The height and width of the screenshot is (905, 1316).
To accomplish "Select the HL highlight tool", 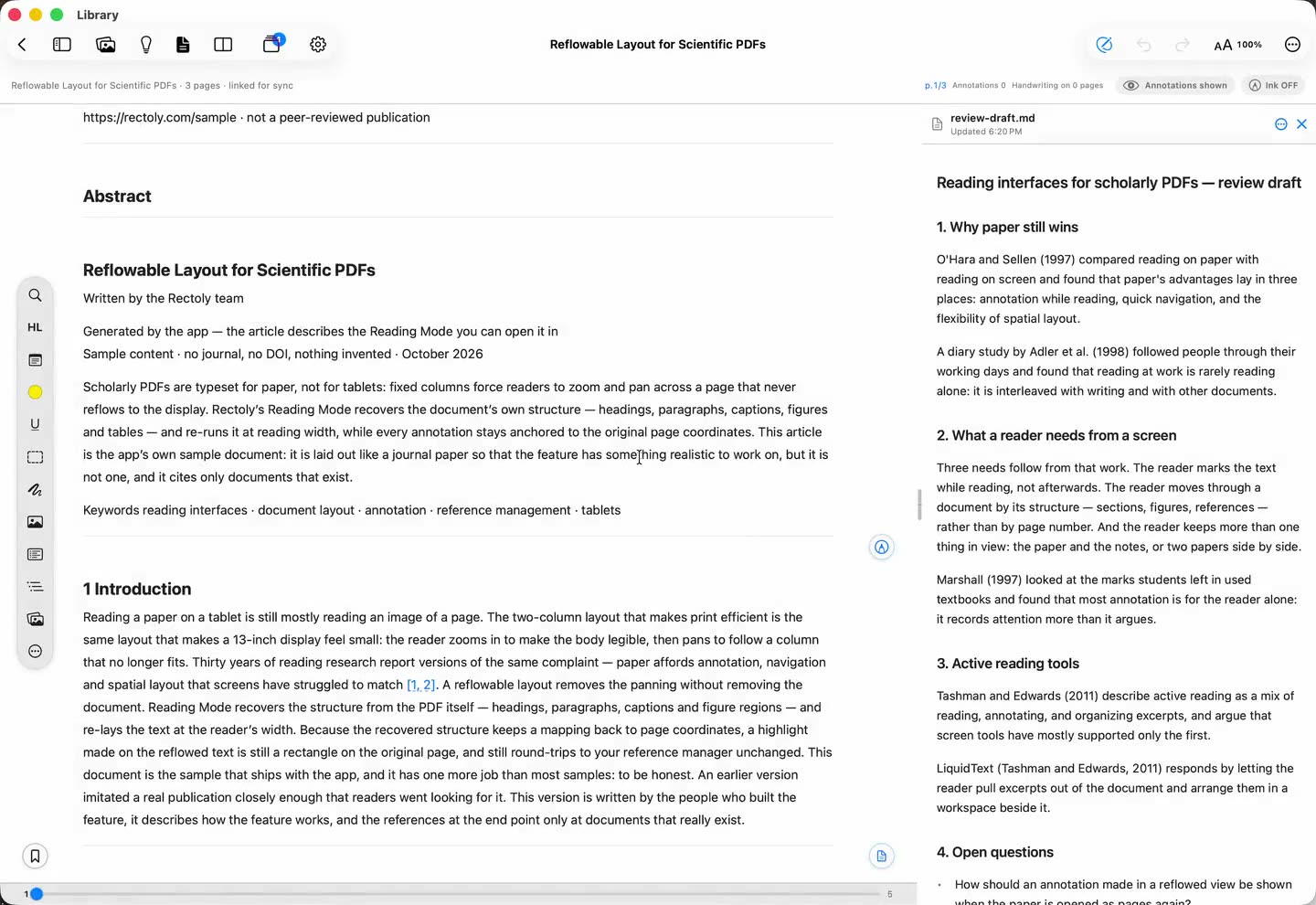I will pyautogui.click(x=35, y=327).
